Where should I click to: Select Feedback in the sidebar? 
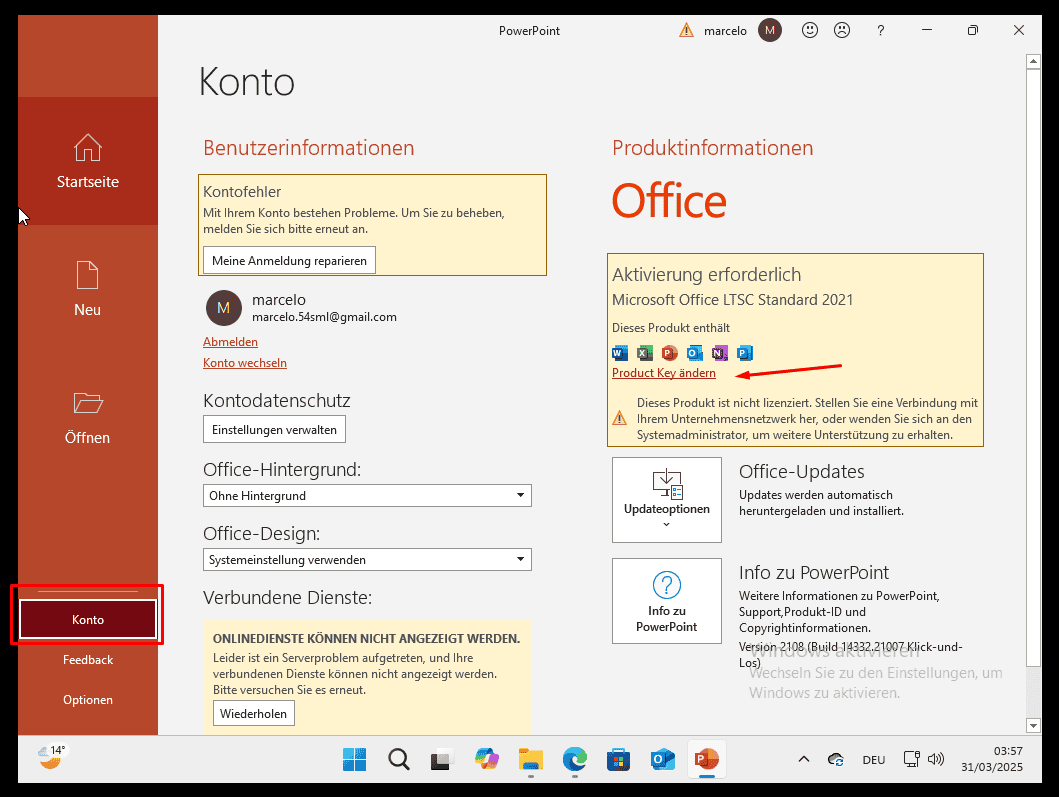point(88,660)
